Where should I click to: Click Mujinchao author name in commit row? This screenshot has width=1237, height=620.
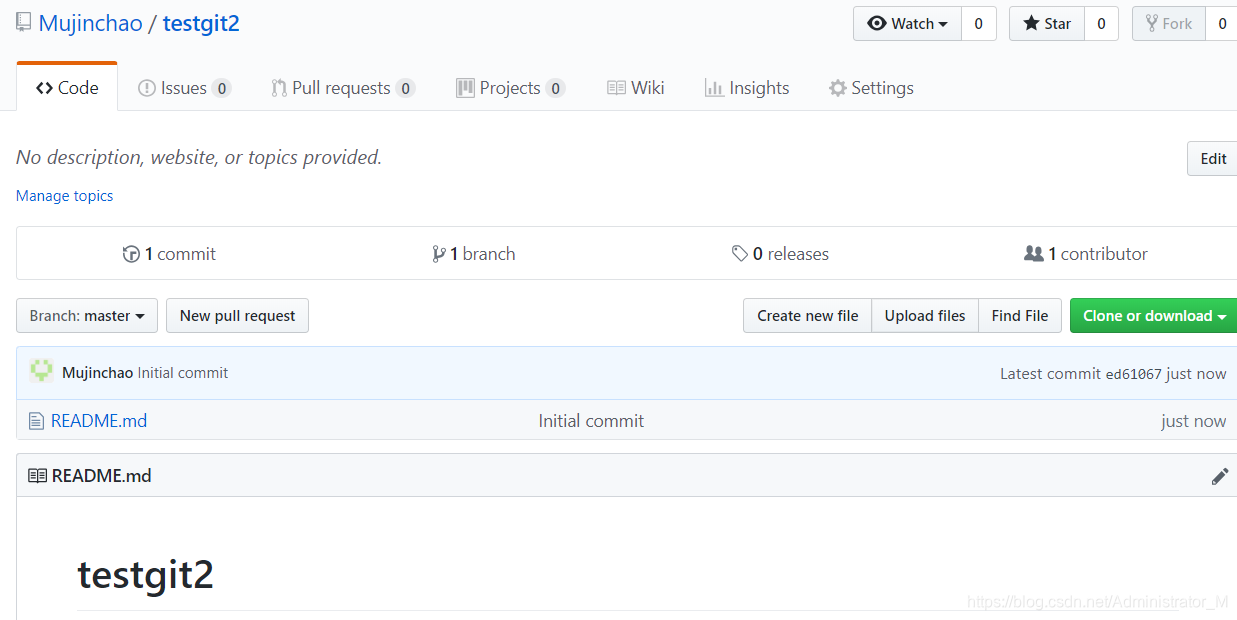[97, 373]
